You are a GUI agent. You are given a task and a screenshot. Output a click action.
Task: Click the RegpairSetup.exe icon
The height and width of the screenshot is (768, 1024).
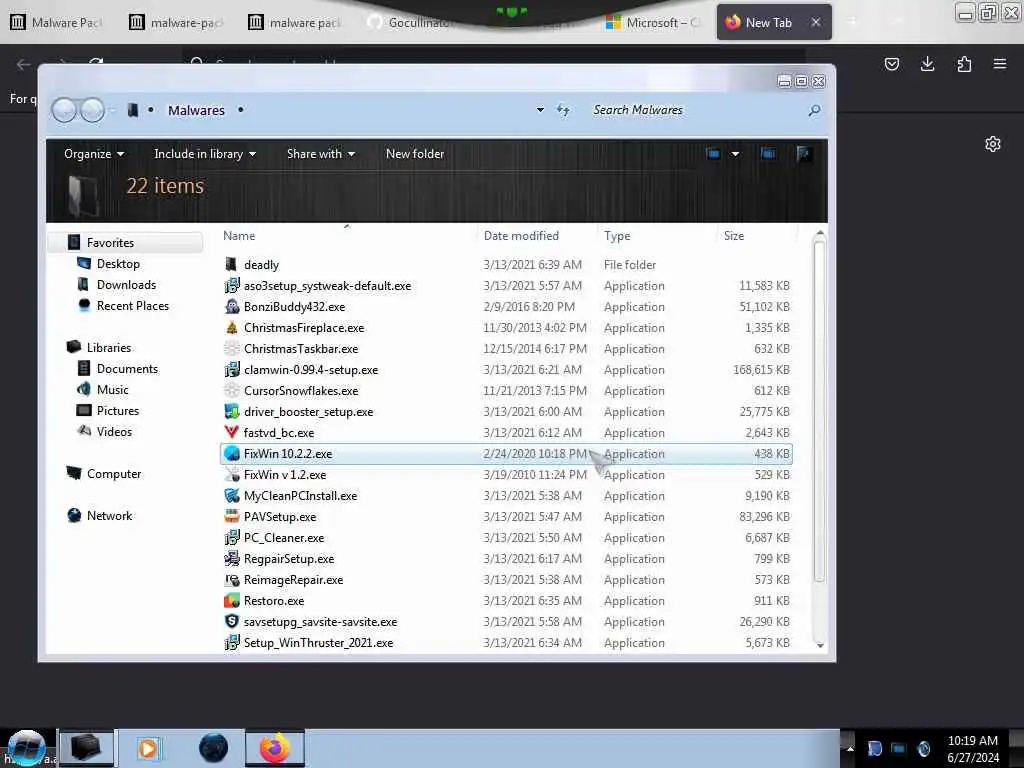click(x=232, y=558)
